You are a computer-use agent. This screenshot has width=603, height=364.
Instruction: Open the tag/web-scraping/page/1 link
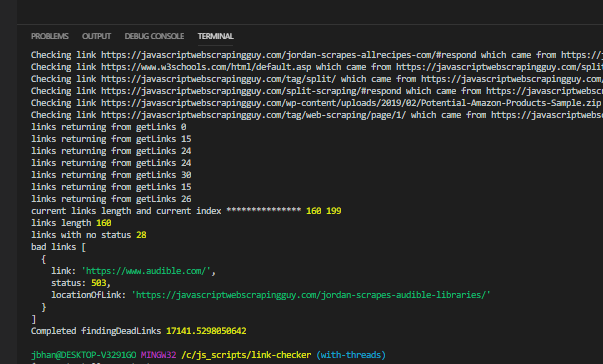(253, 115)
